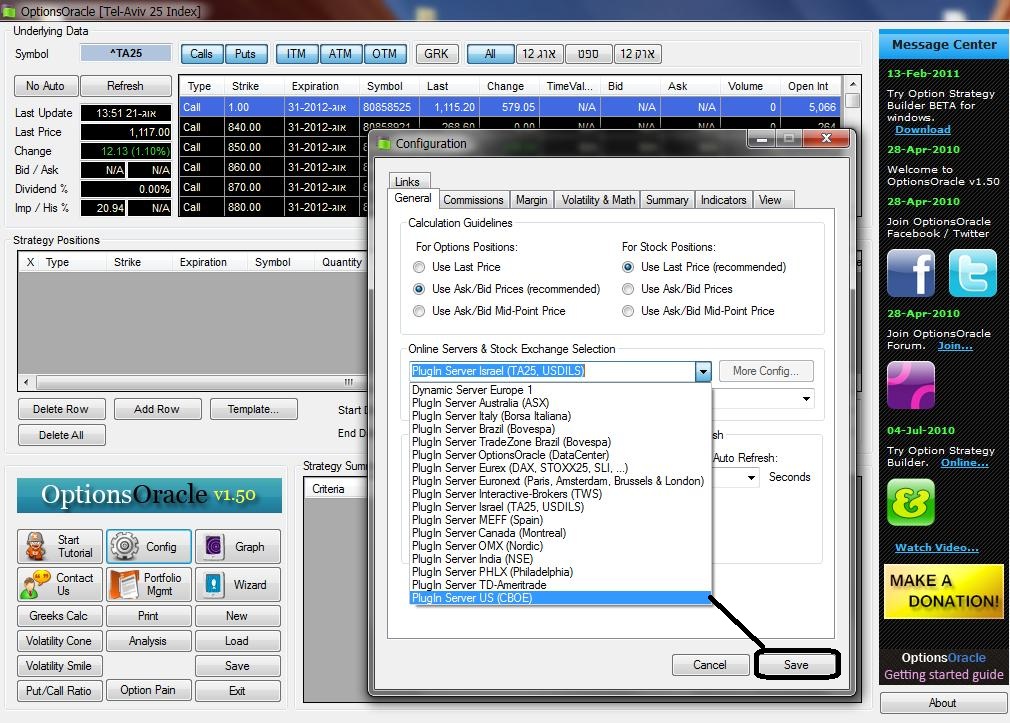The width and height of the screenshot is (1010, 723).
Task: Launch the Wizard icon button
Action: click(x=237, y=584)
